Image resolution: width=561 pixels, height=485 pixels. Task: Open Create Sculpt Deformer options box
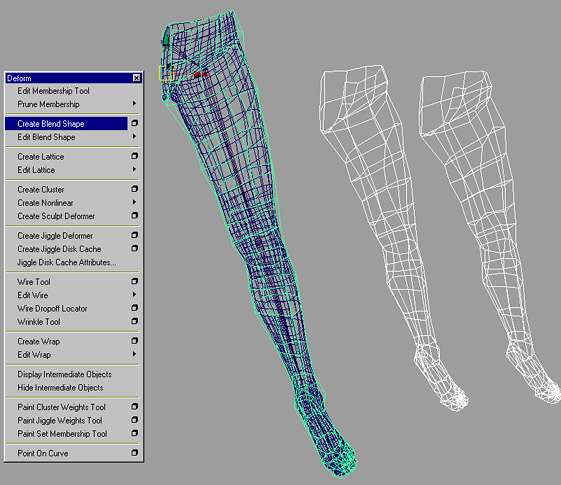point(135,215)
